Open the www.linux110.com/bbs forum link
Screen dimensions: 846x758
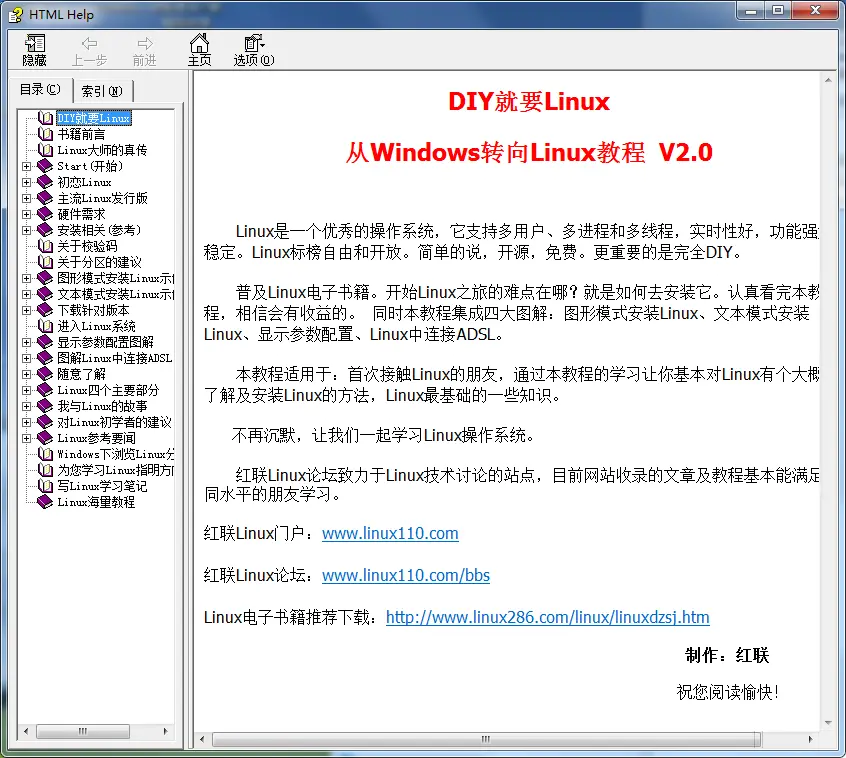[405, 575]
